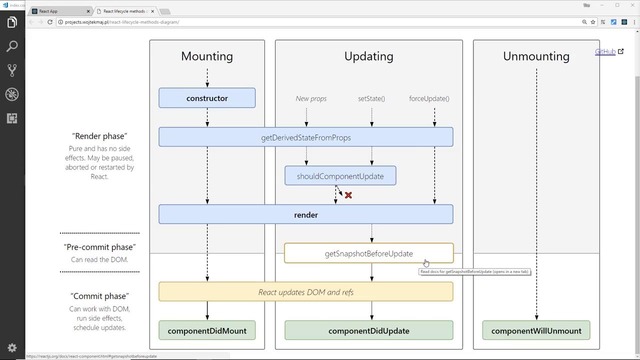Open the Chrome three-dot menu
The image size is (640, 360).
pyautogui.click(x=634, y=22)
